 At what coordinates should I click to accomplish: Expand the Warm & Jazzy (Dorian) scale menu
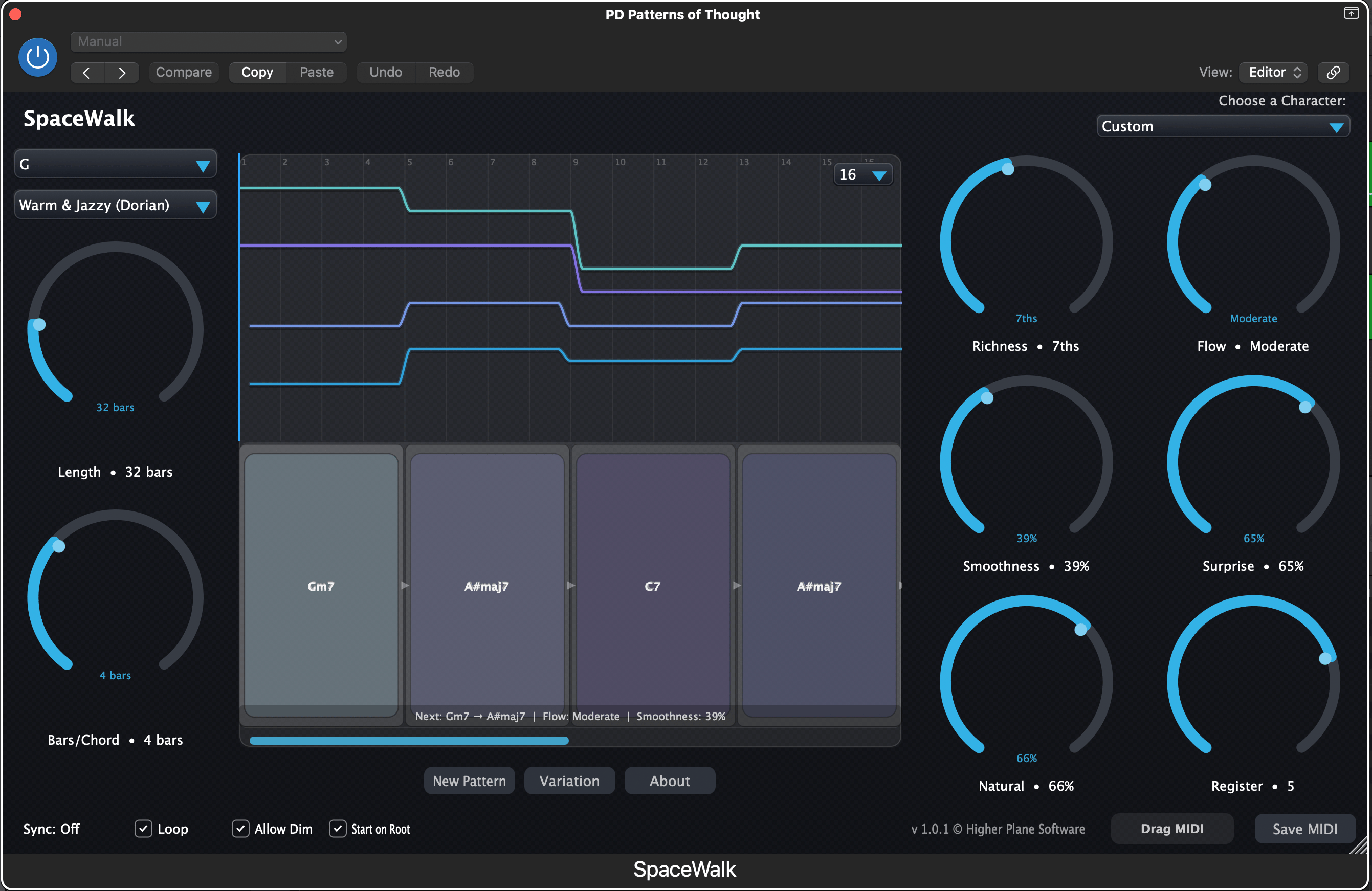[x=115, y=206]
